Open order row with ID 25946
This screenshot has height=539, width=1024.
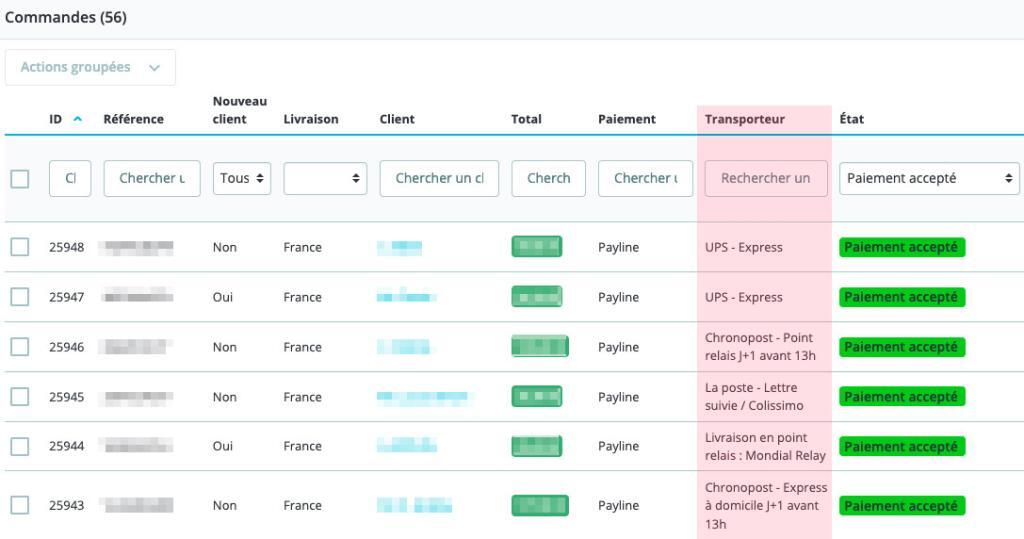66,347
